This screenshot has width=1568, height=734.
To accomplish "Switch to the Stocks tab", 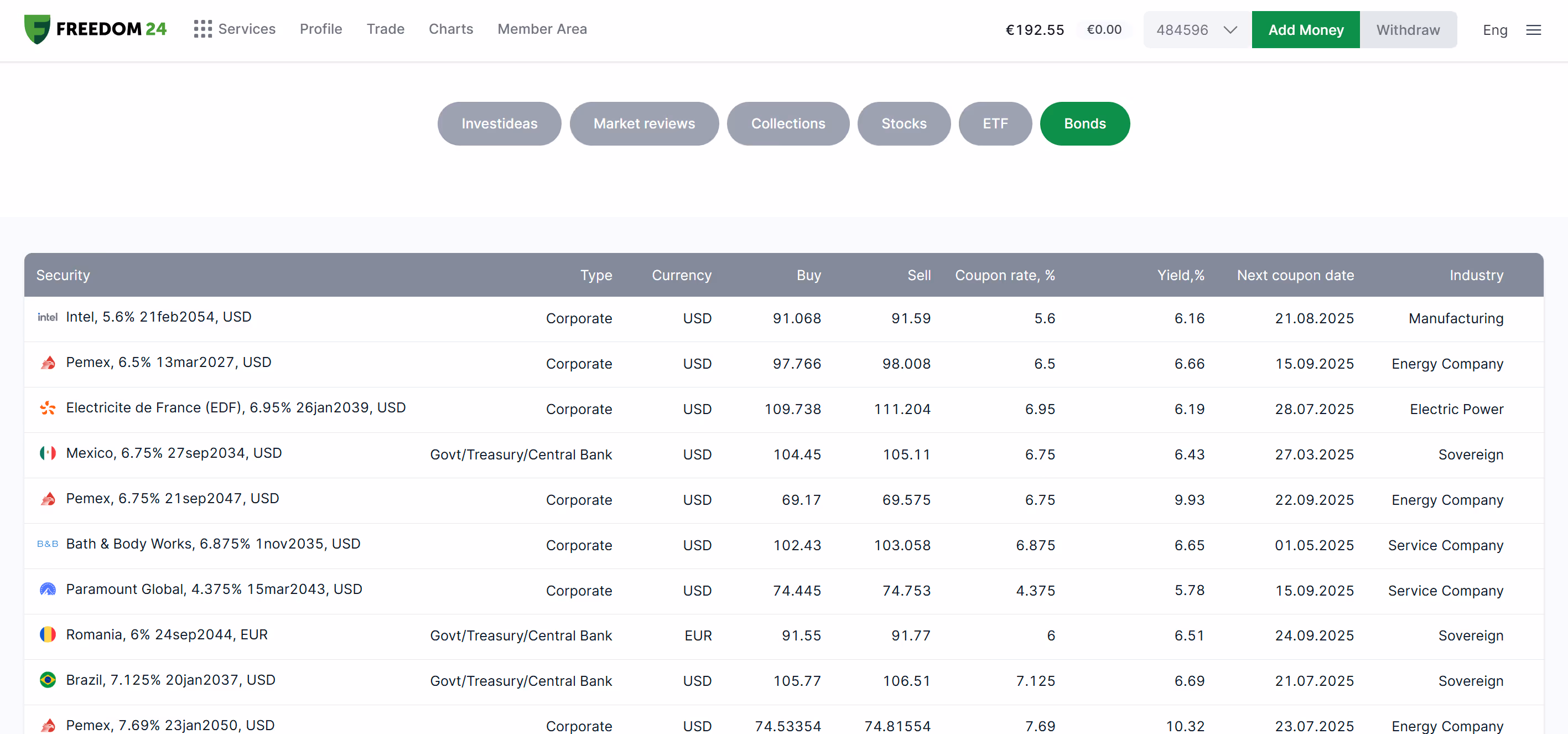I will coord(904,123).
